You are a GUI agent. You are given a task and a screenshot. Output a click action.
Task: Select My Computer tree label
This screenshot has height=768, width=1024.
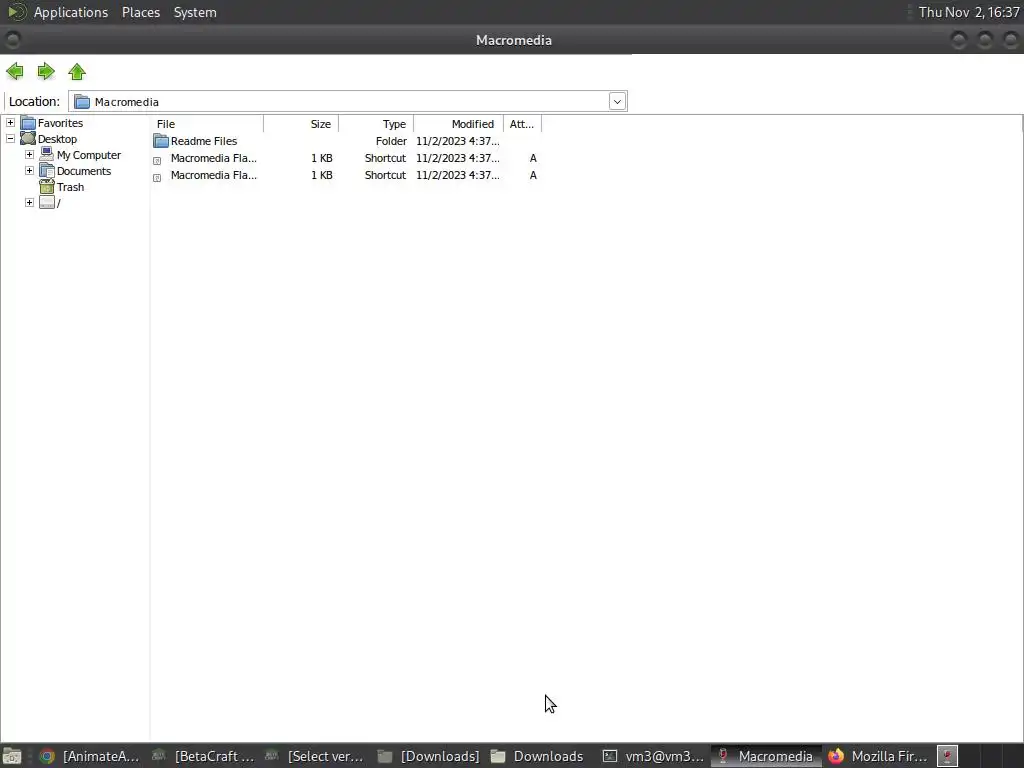89,155
